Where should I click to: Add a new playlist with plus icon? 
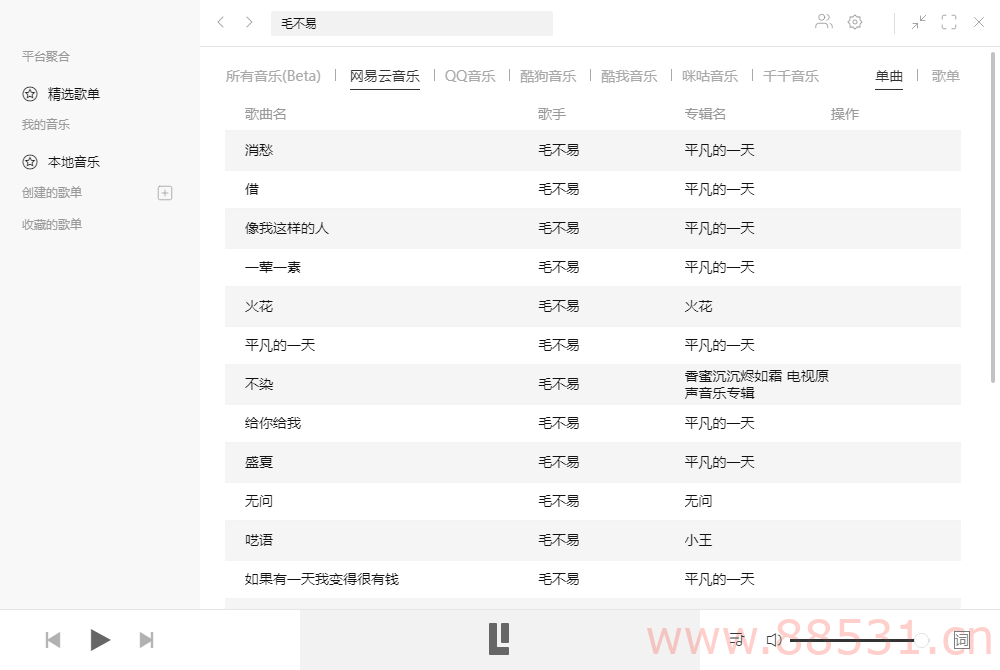click(x=165, y=193)
